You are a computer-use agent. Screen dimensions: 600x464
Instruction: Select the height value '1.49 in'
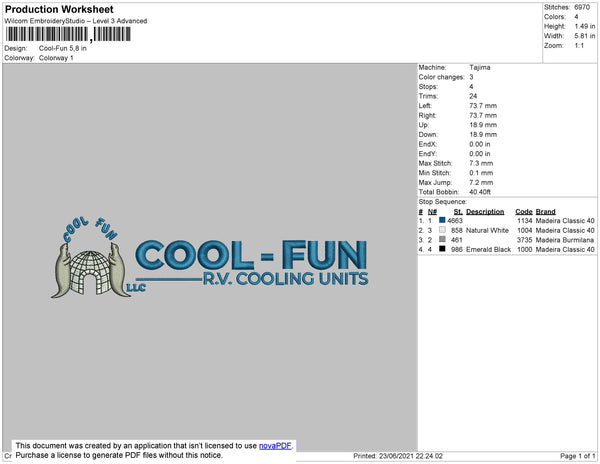tap(585, 26)
